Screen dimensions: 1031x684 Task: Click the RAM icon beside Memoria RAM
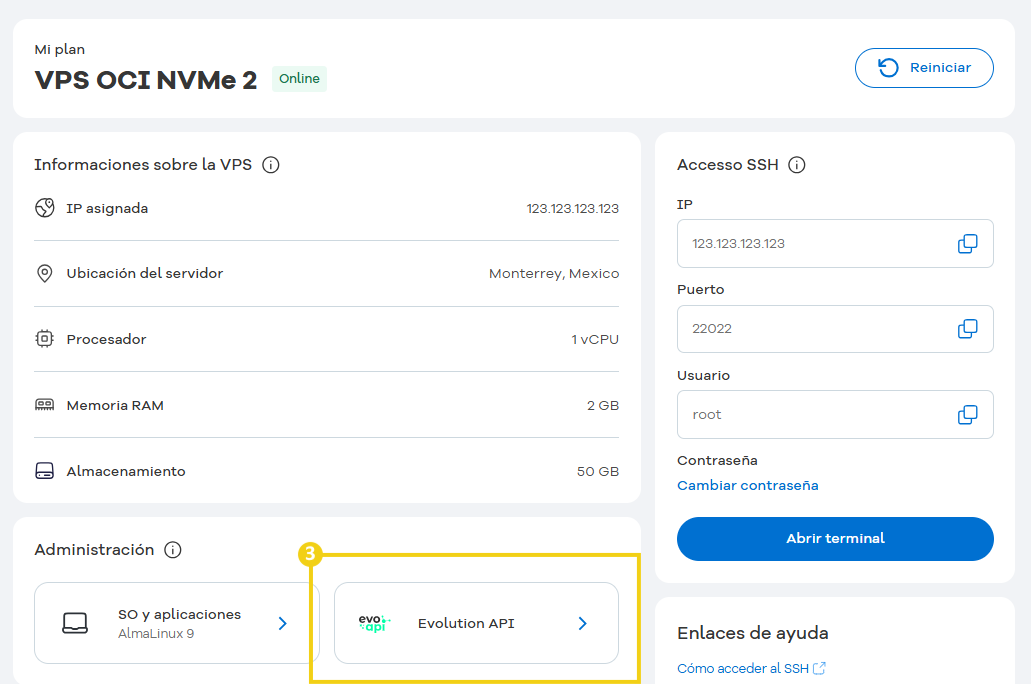pyautogui.click(x=44, y=405)
